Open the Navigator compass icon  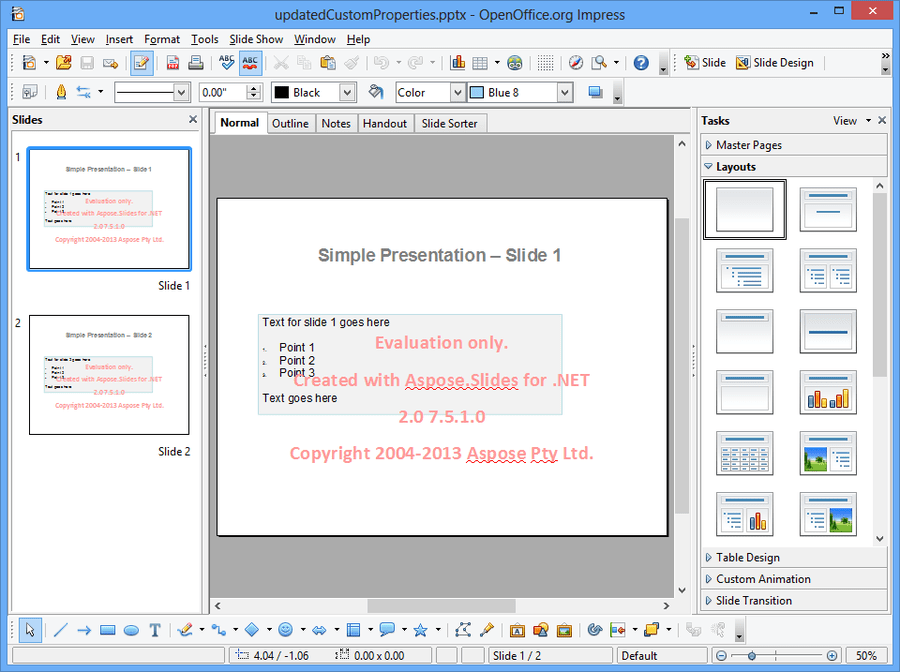pyautogui.click(x=576, y=63)
